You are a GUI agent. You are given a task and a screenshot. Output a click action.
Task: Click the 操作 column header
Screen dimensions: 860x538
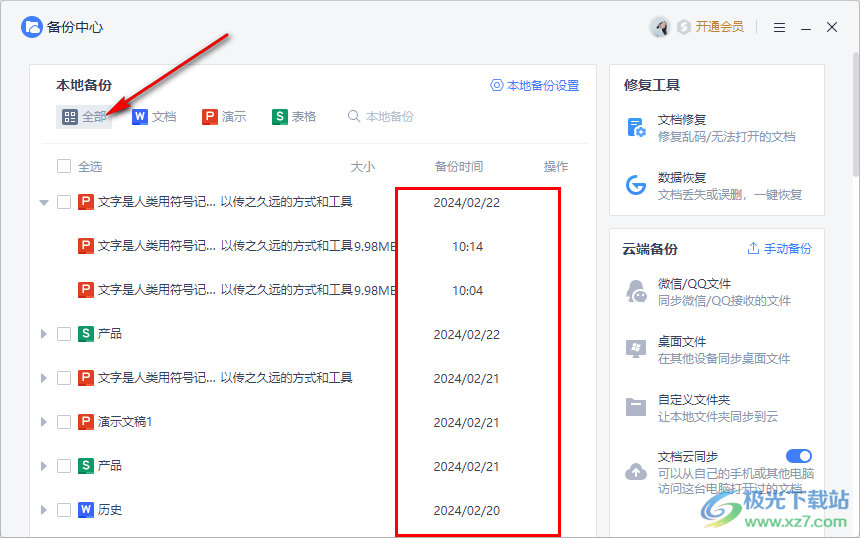point(556,166)
